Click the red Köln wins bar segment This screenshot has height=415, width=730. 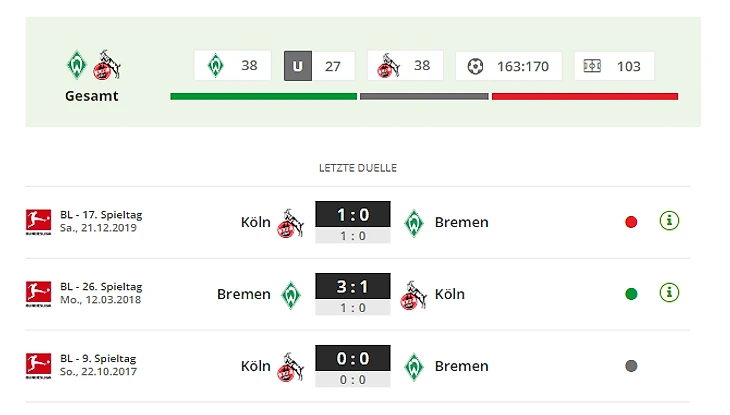coord(585,96)
